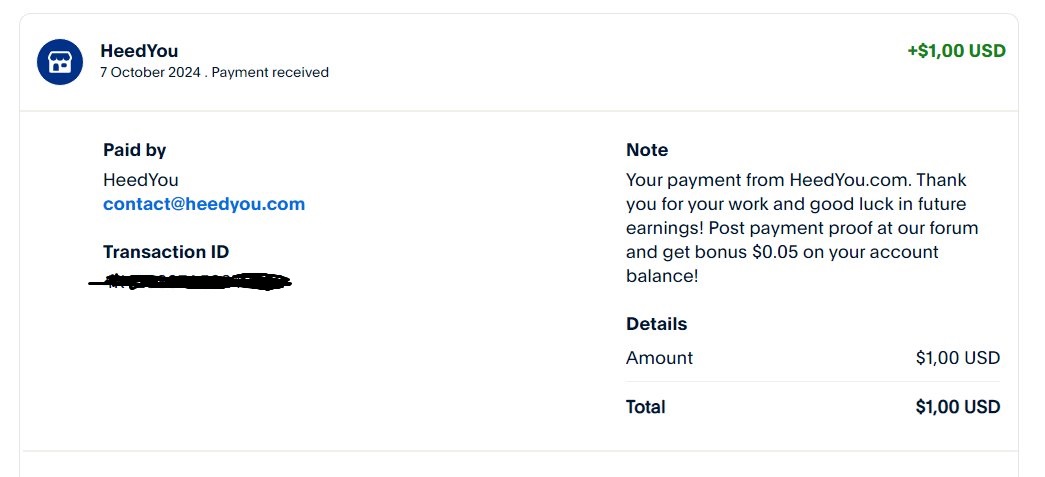This screenshot has width=1045, height=477.
Task: Collapse the HeedYou transaction header row
Action: pyautogui.click(x=519, y=62)
